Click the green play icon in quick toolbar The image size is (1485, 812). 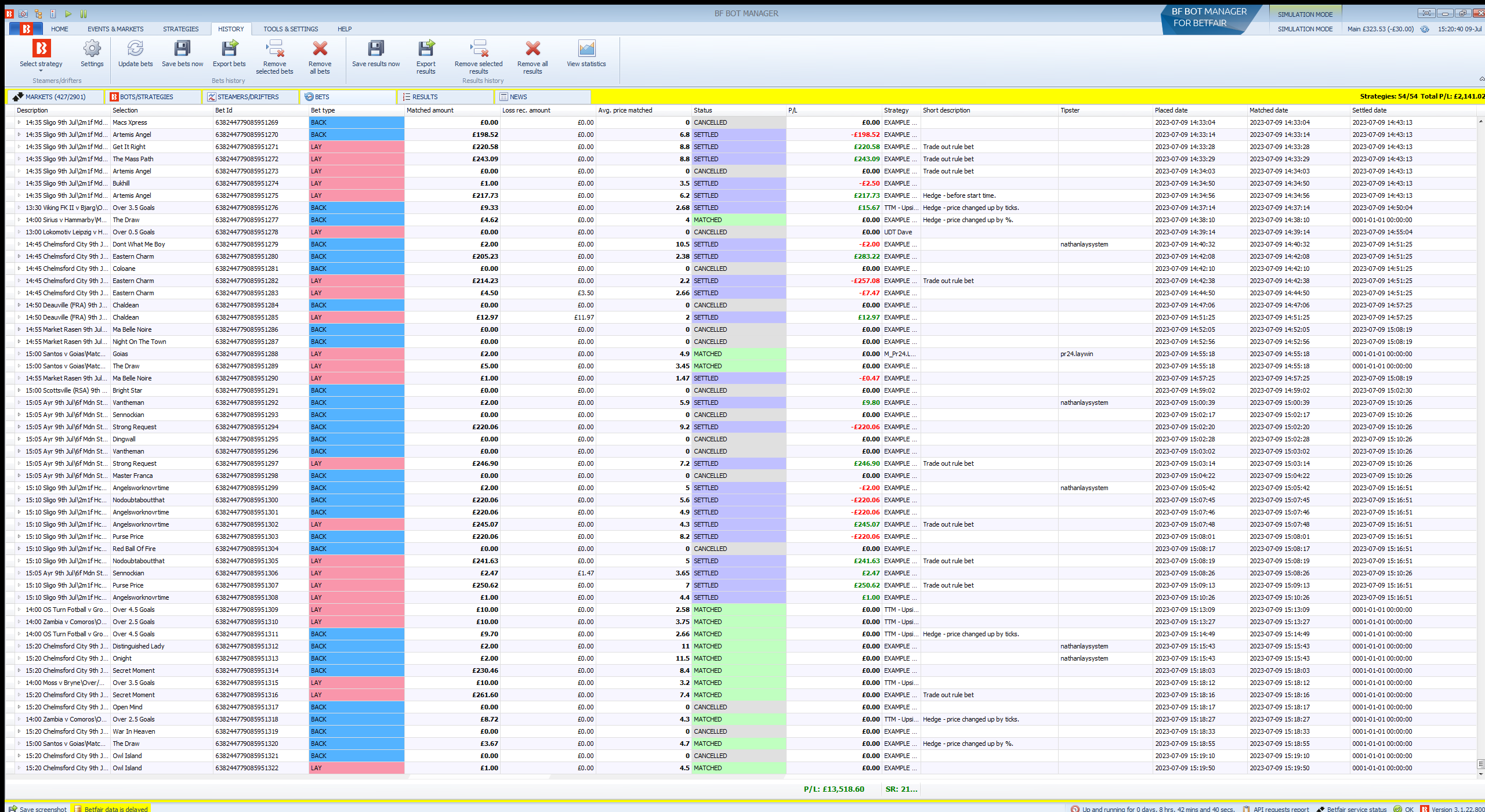tap(68, 13)
